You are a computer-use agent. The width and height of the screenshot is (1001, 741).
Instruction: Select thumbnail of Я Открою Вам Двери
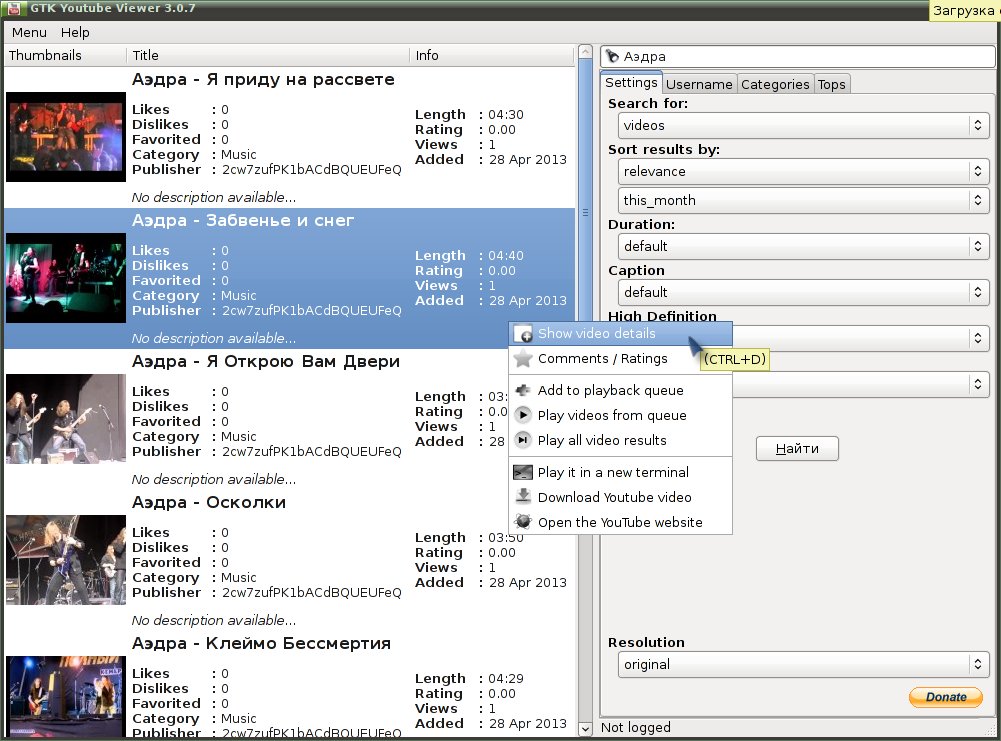66,419
